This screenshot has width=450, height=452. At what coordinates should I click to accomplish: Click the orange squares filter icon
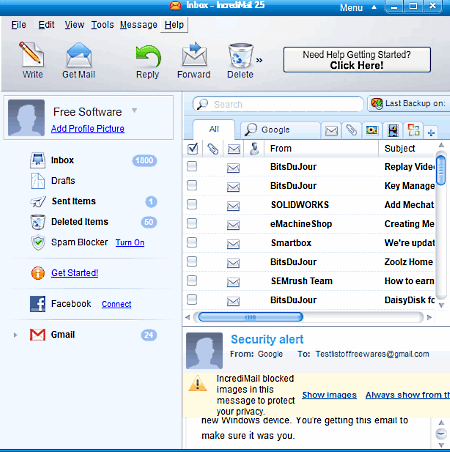pyautogui.click(x=414, y=130)
